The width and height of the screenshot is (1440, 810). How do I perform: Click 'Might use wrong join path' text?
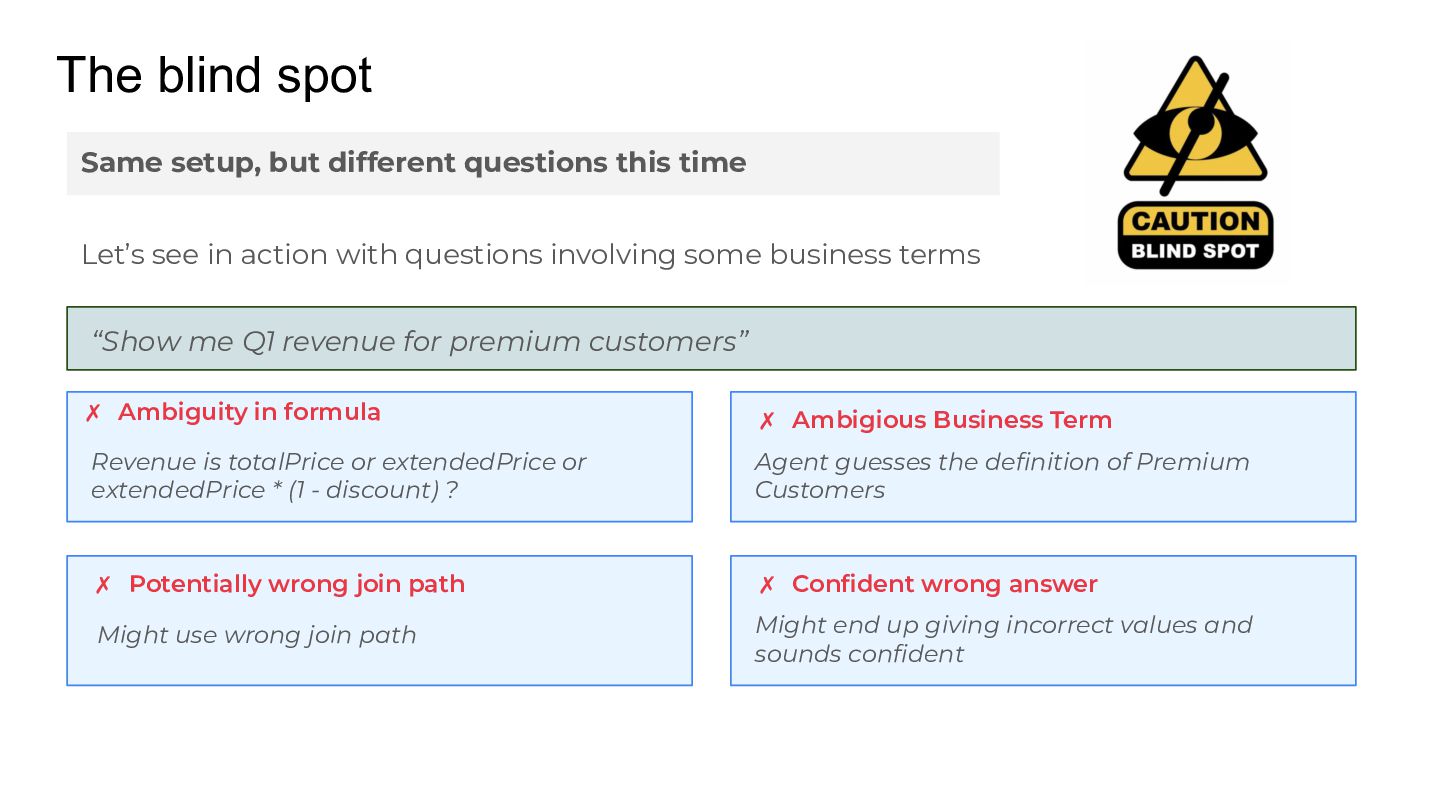(257, 635)
